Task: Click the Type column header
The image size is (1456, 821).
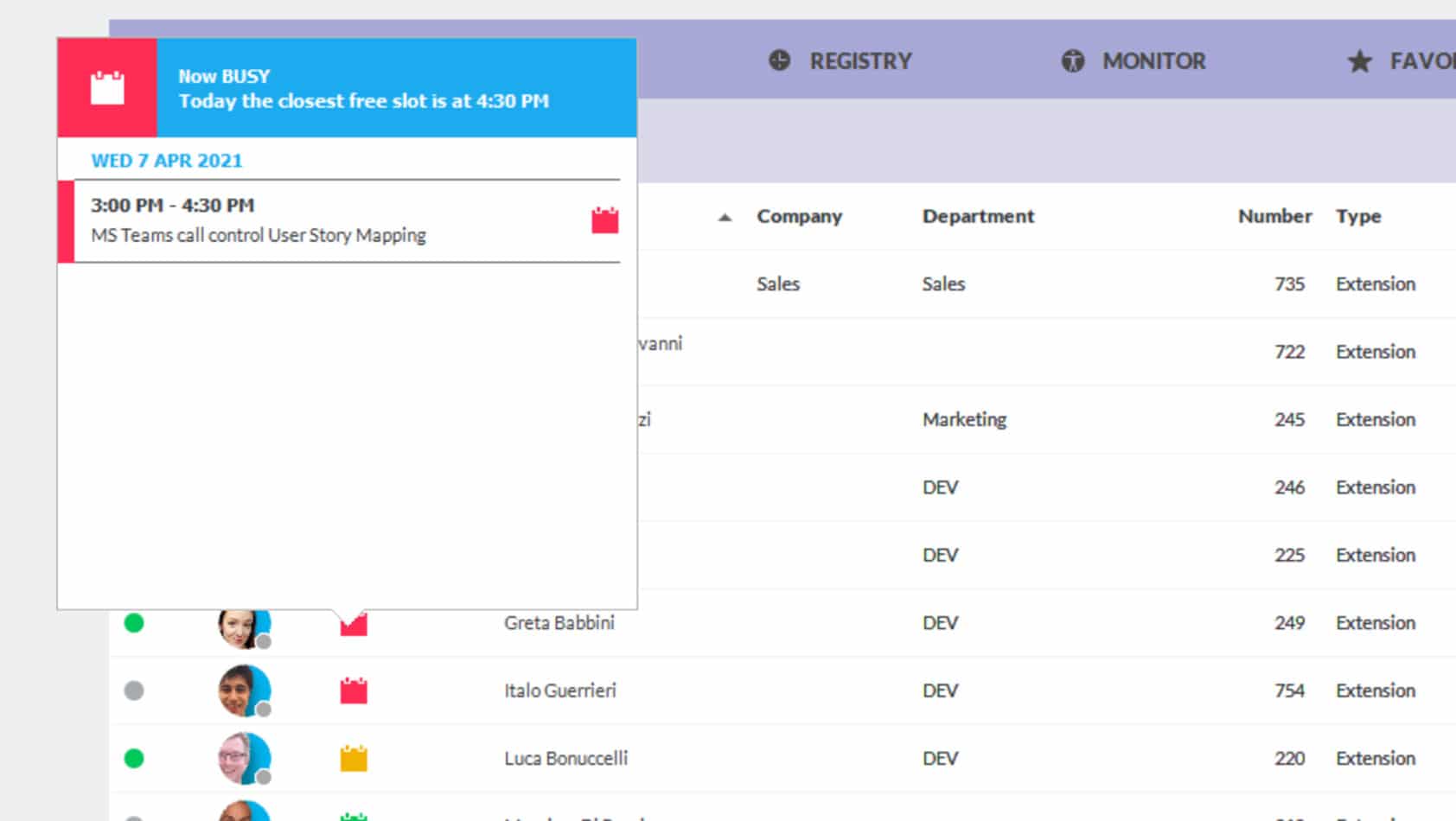Action: 1357,217
